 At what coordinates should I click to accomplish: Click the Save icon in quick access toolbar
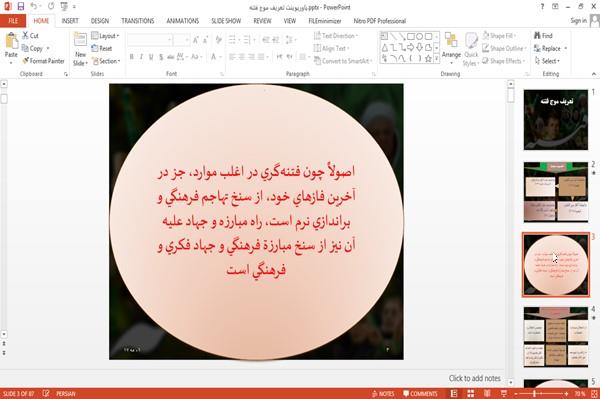21,7
